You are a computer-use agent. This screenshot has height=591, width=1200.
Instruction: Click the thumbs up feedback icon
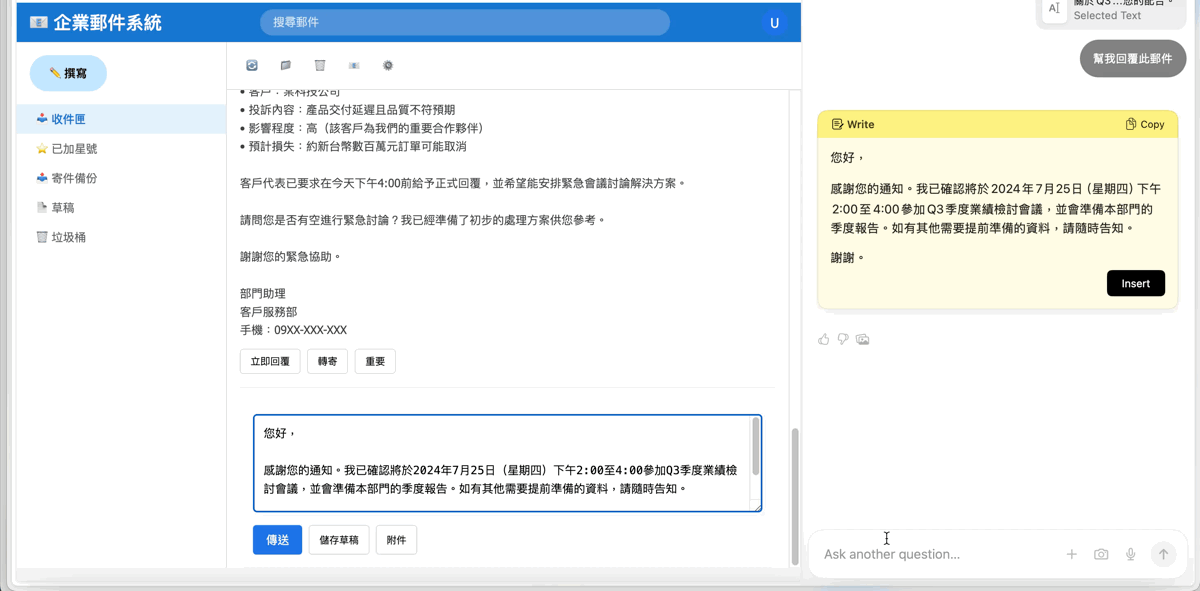(x=824, y=340)
